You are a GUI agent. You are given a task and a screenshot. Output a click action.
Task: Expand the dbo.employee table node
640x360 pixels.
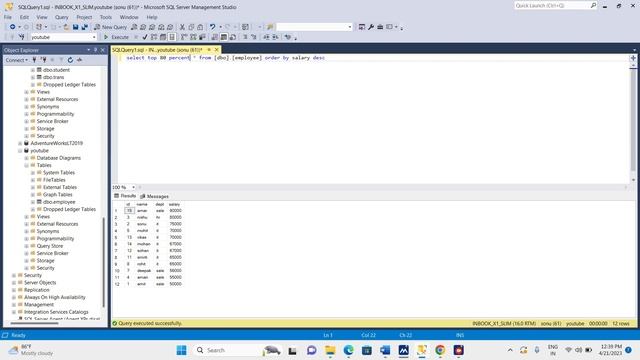(33, 202)
